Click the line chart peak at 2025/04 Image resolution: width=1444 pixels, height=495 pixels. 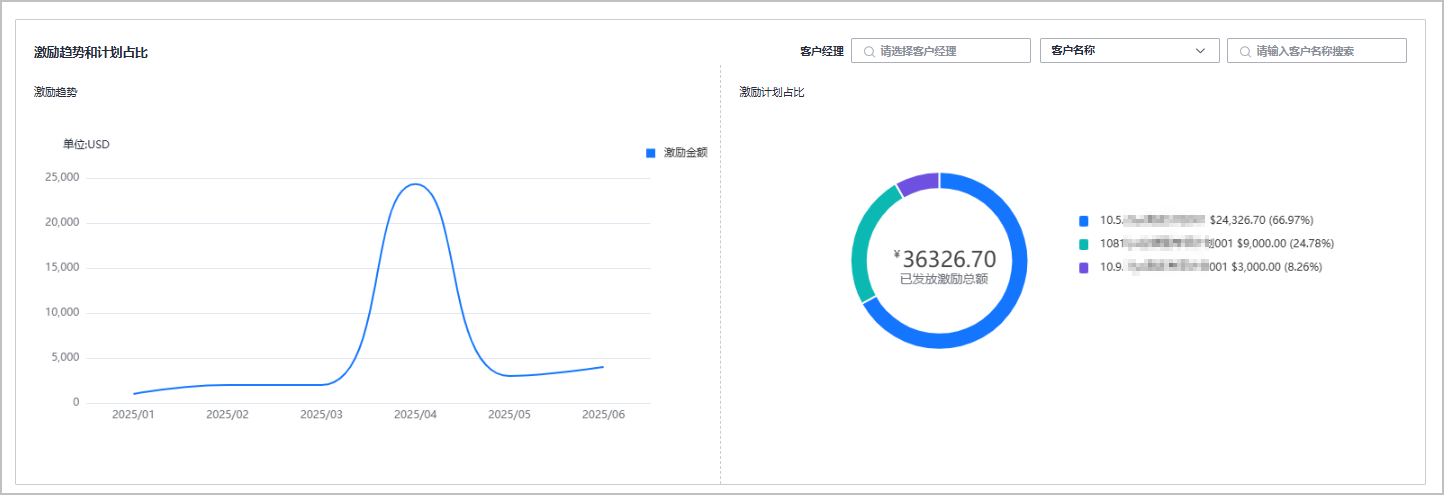(x=415, y=184)
